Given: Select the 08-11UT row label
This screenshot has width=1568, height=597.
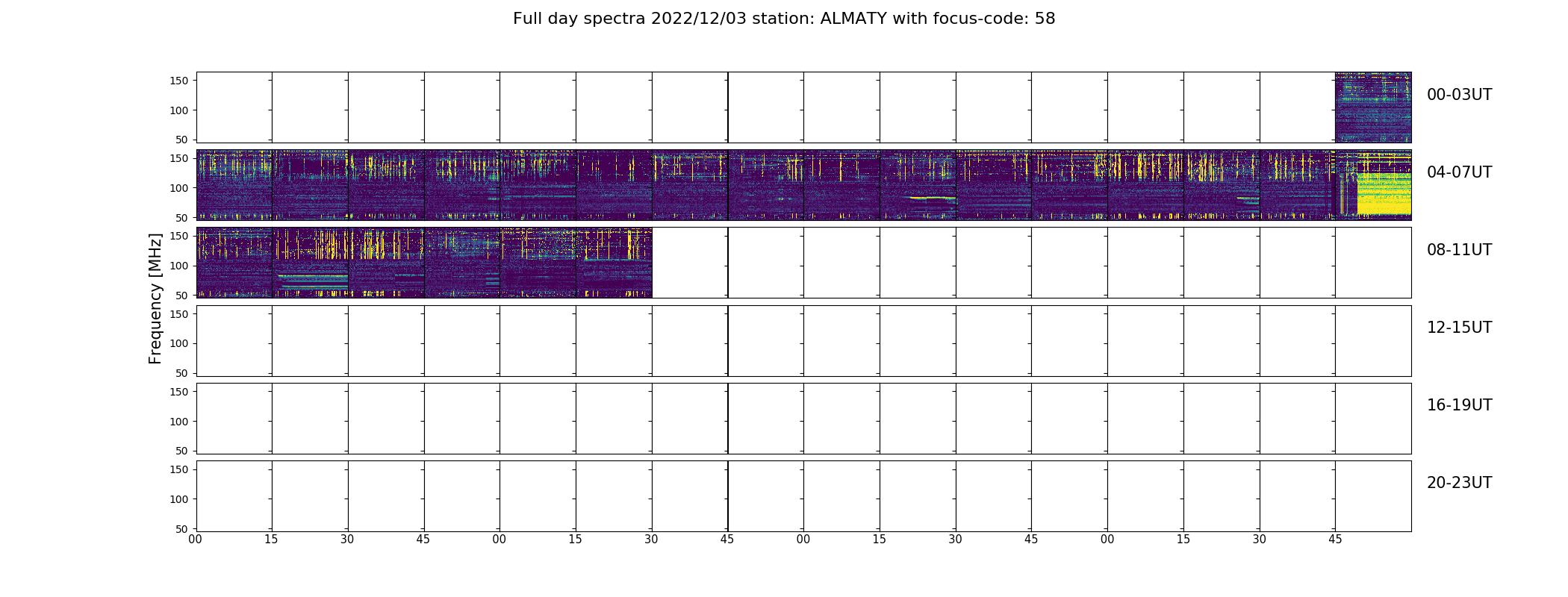Looking at the screenshot, I should pos(1459,250).
